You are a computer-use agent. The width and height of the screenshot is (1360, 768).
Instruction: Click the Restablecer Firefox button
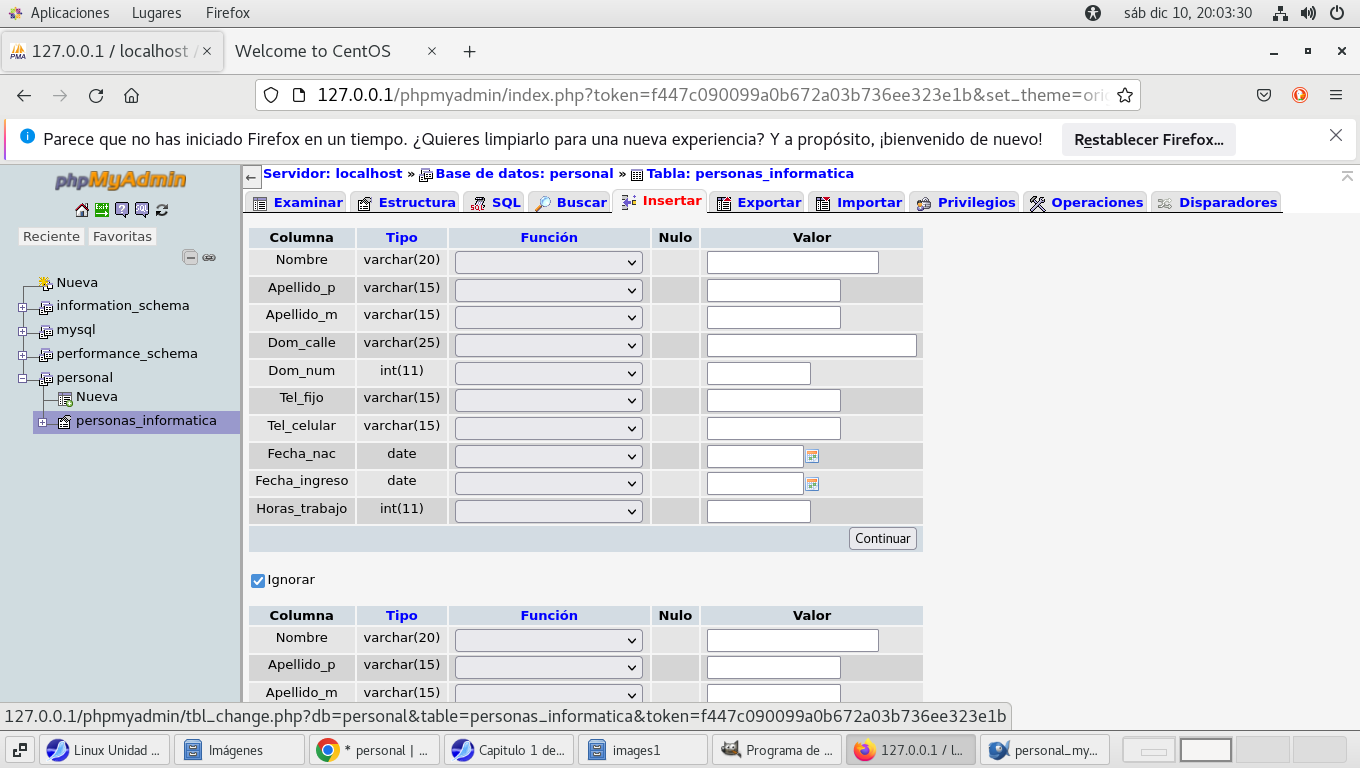pyautogui.click(x=1148, y=140)
